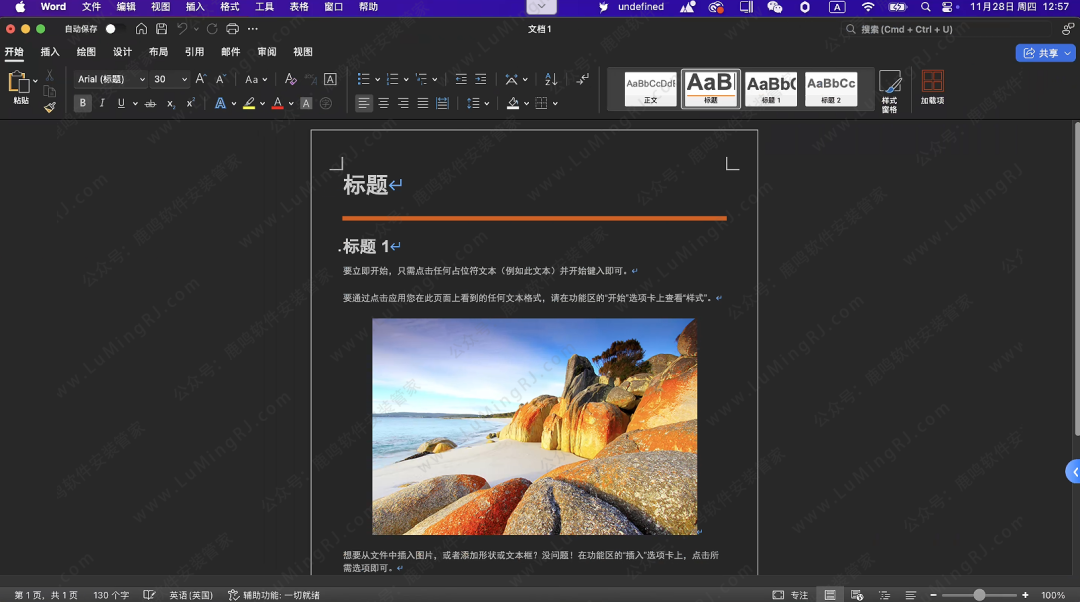
Task: Click the zoom slider in status bar
Action: pos(979,595)
